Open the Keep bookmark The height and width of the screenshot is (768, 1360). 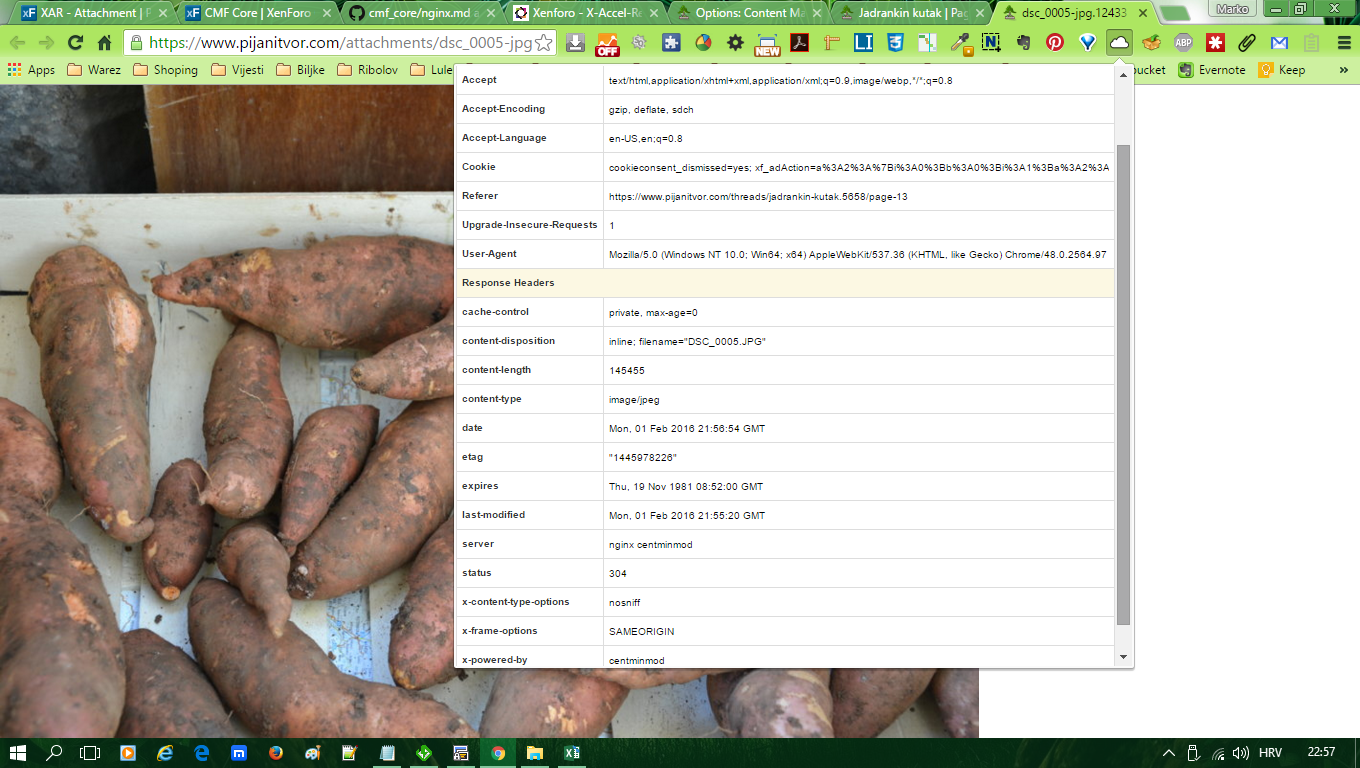(1282, 70)
